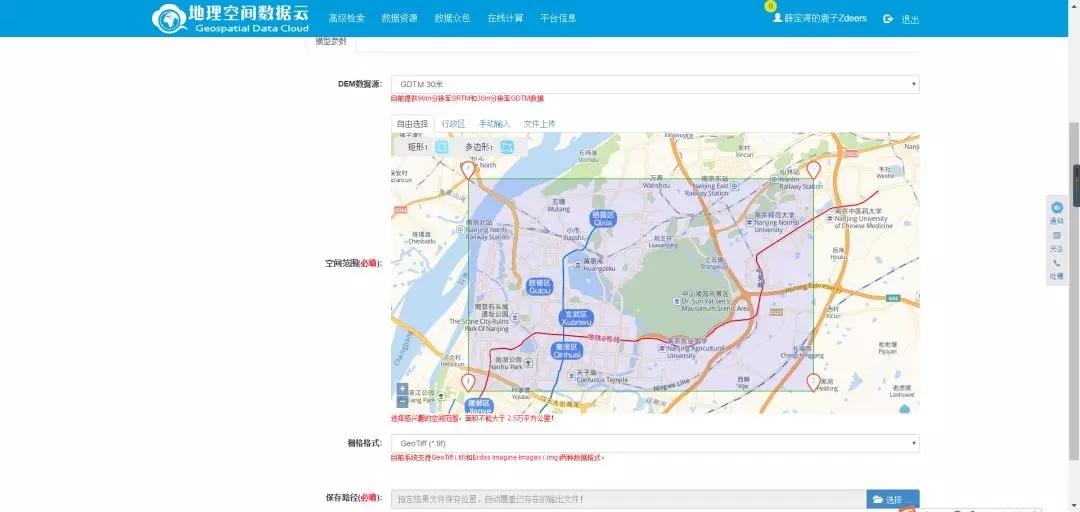Click the Gulou district label
This screenshot has width=1080, height=512.
pos(540,287)
